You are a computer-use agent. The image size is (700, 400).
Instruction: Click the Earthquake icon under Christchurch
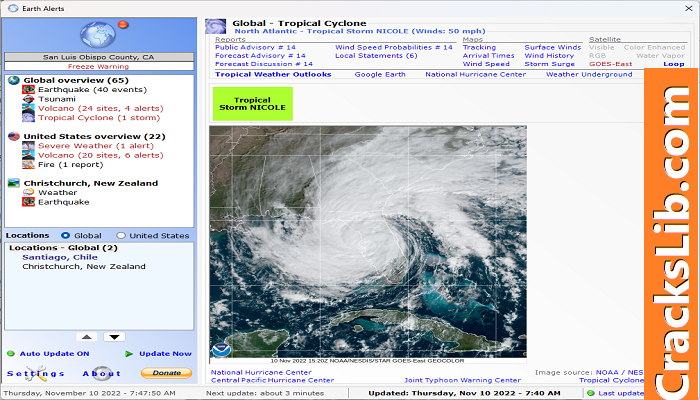click(x=29, y=202)
